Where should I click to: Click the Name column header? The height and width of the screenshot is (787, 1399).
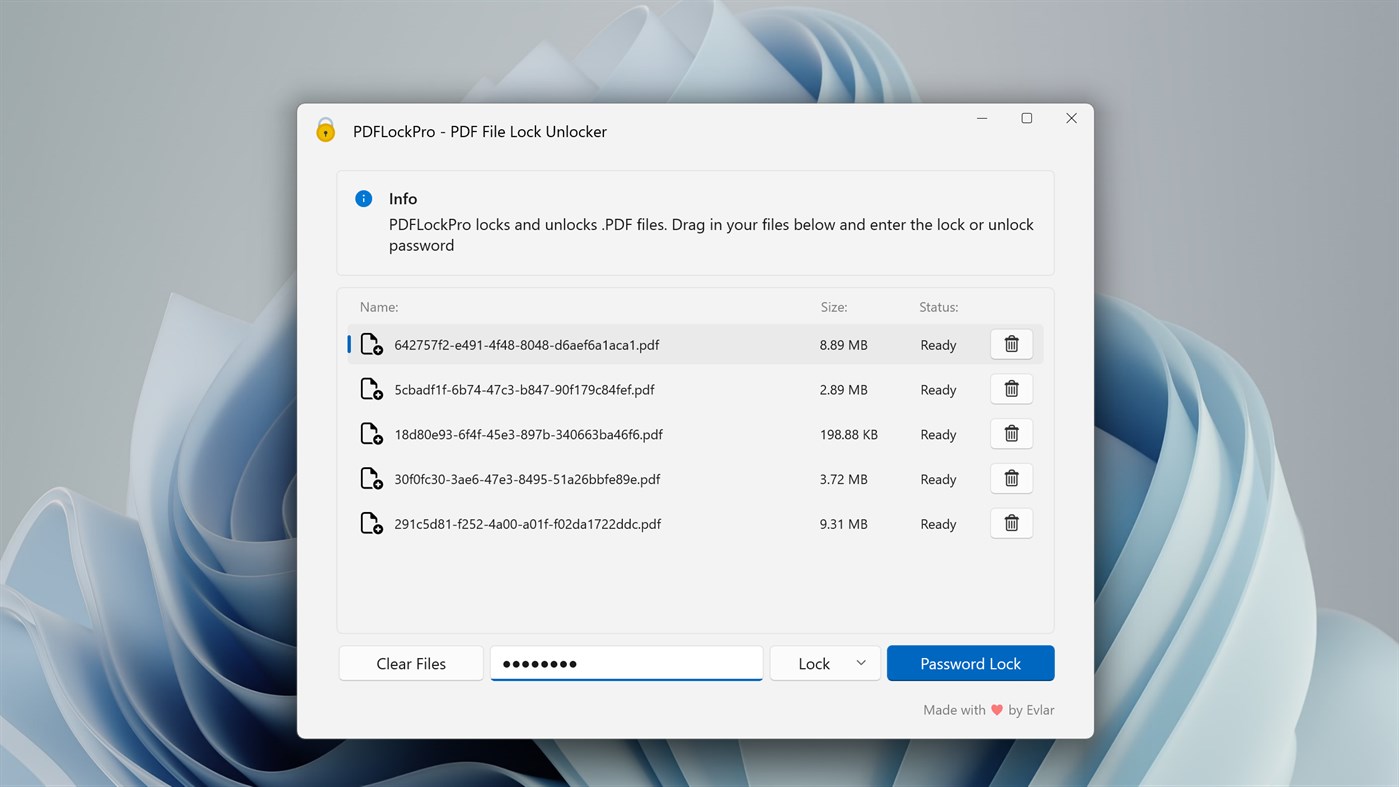(378, 307)
